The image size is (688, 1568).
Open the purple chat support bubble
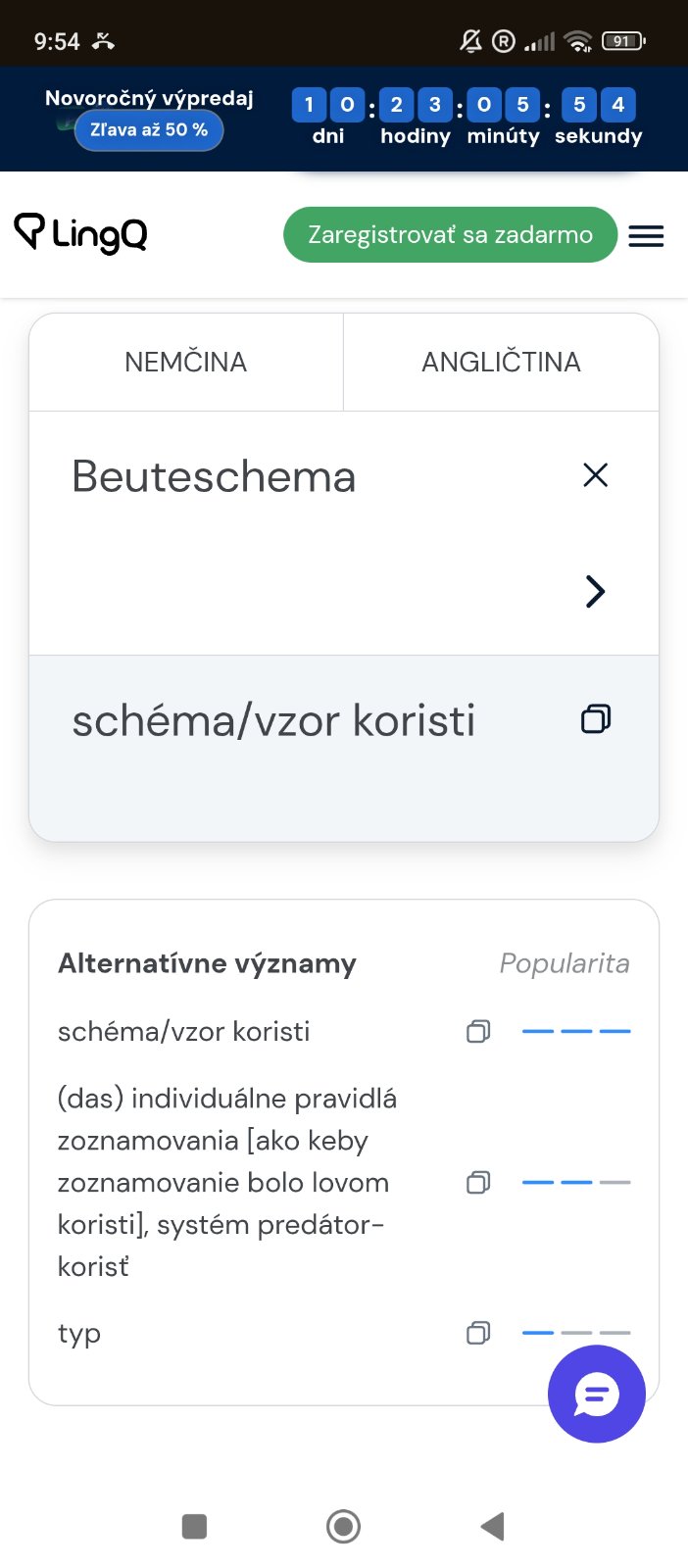point(596,1394)
